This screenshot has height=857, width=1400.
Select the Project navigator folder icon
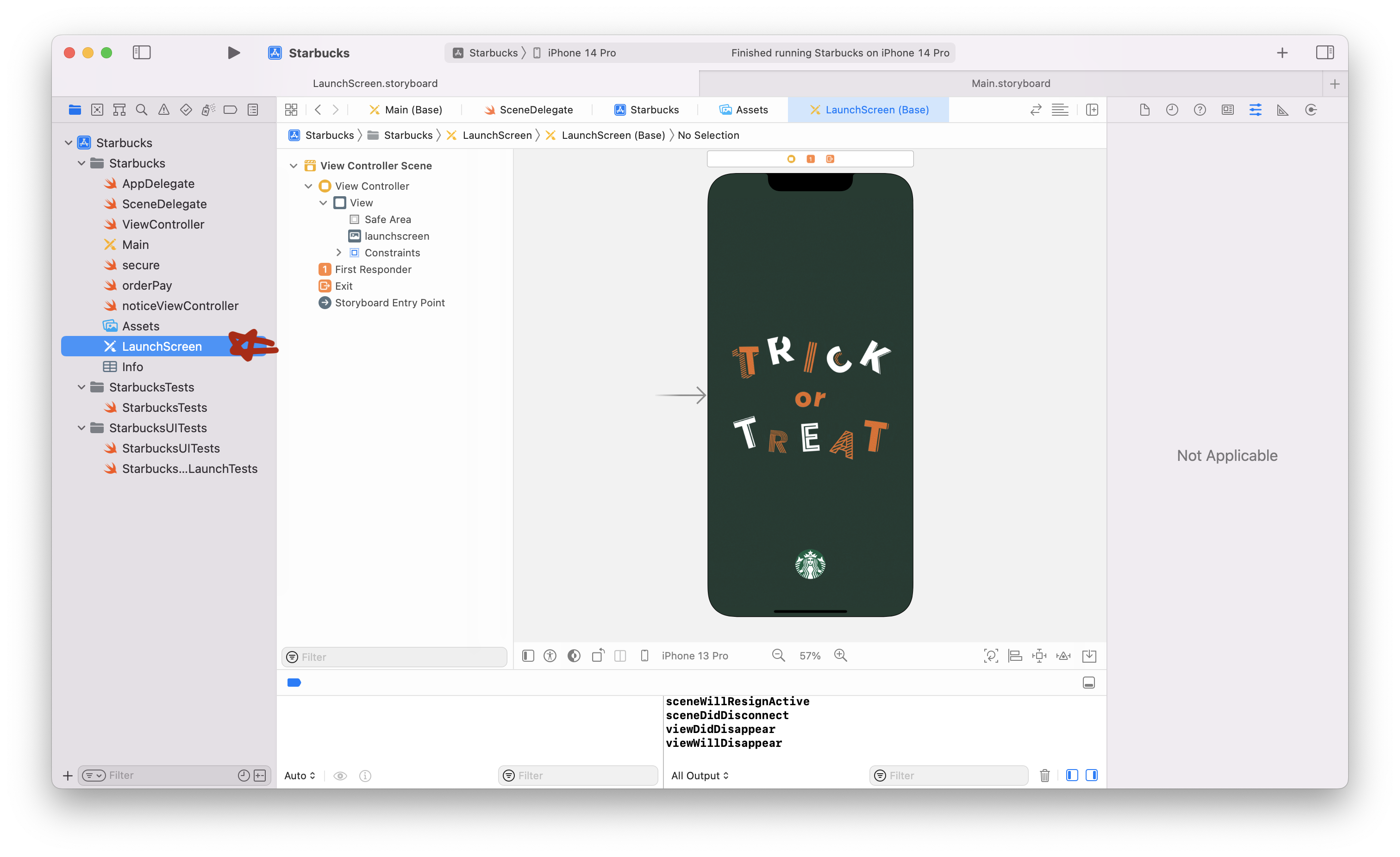[x=75, y=110]
